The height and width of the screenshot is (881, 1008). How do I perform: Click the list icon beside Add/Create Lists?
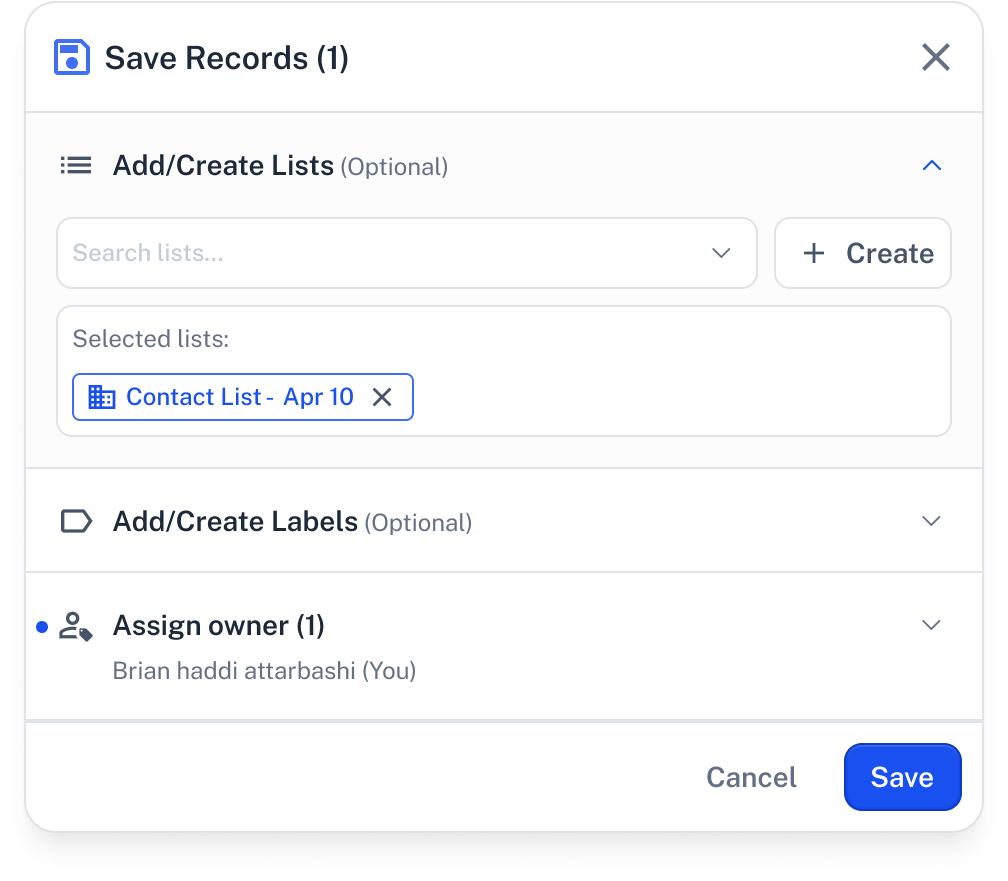tap(76, 165)
